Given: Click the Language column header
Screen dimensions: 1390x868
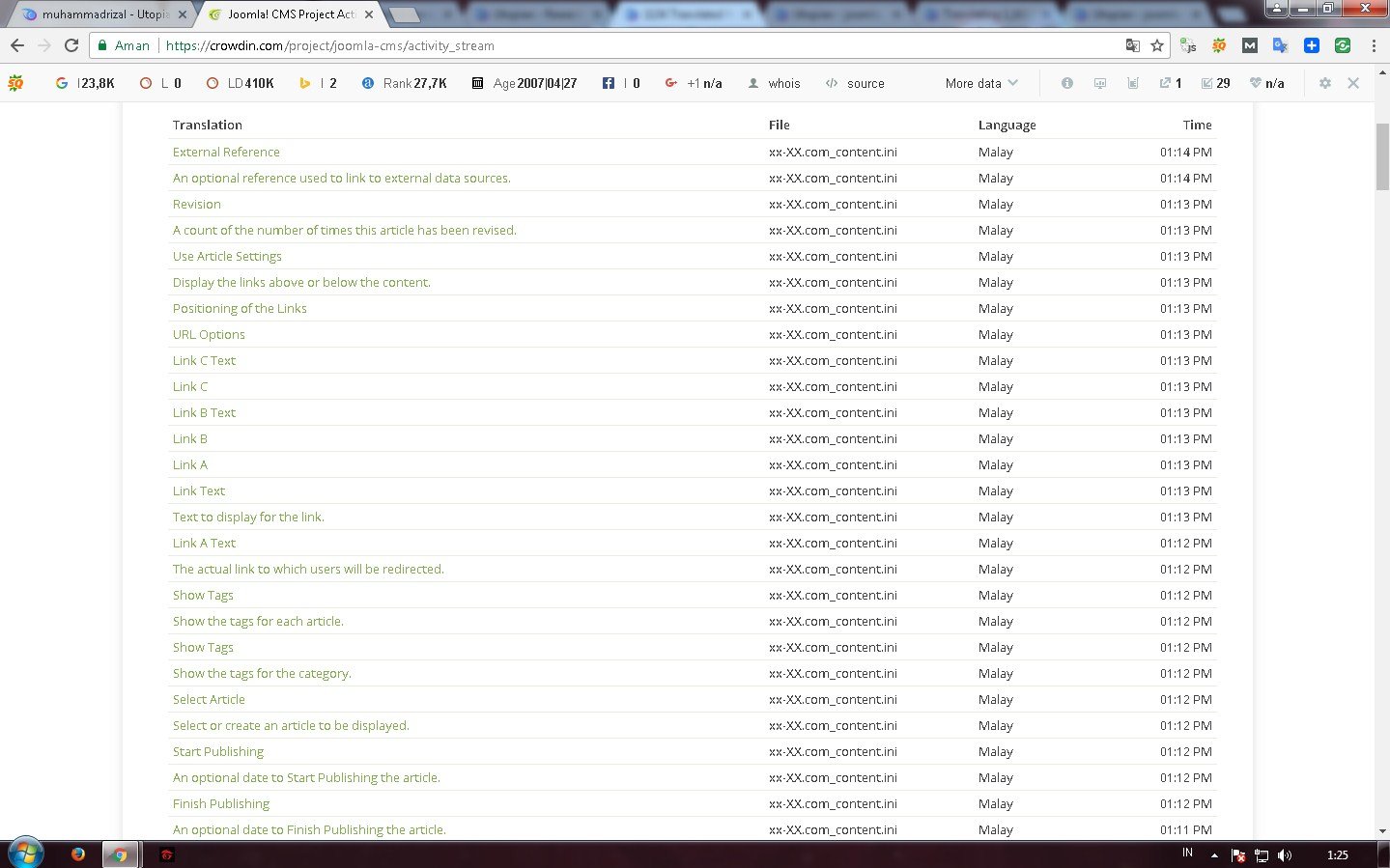Looking at the screenshot, I should (1007, 125).
